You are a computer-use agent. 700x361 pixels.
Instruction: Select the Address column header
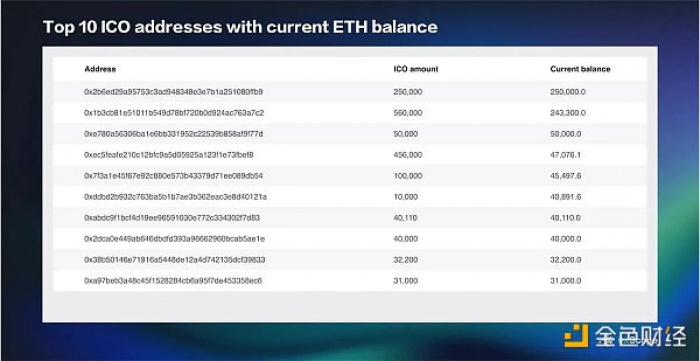coord(100,69)
